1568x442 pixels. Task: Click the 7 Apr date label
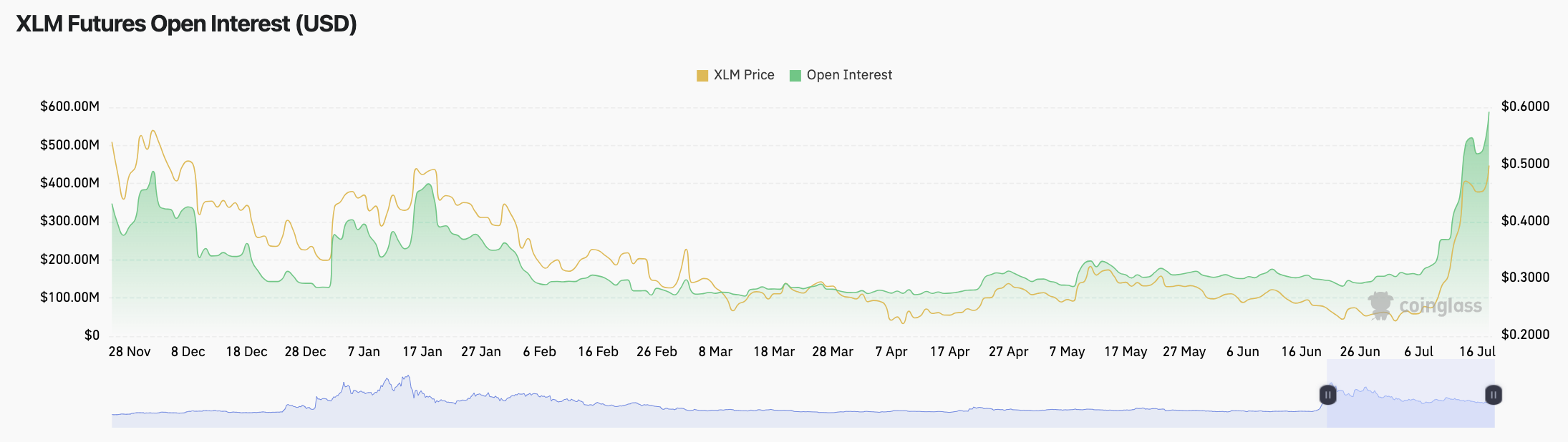[891, 352]
